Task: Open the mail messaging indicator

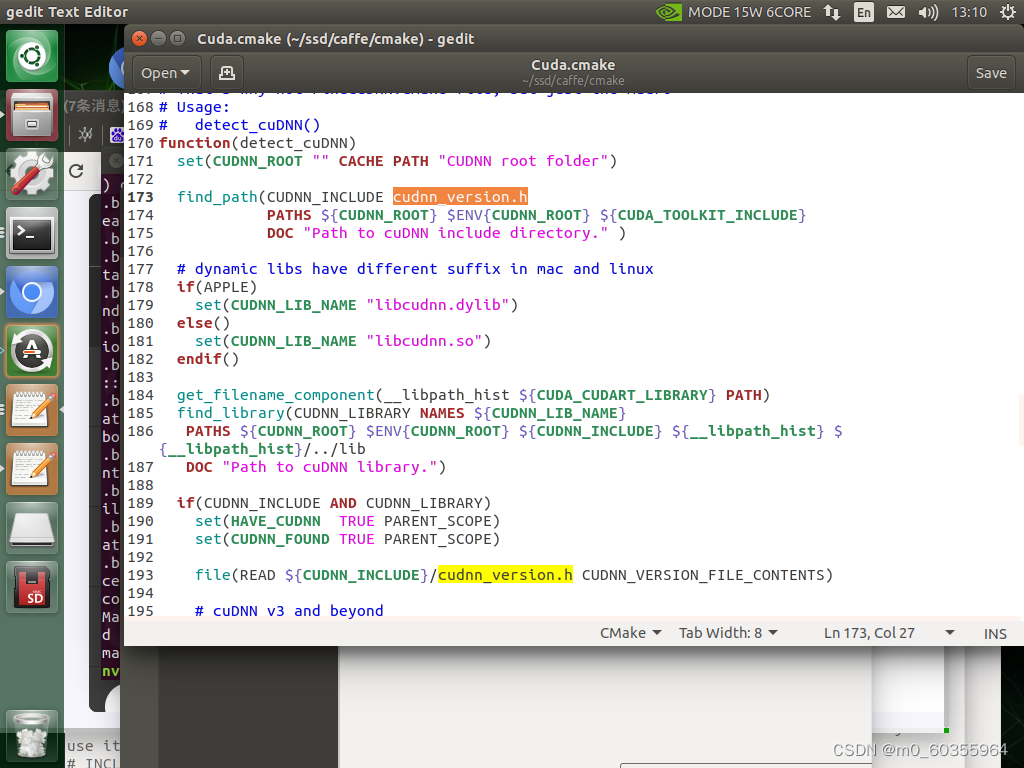Action: point(896,12)
